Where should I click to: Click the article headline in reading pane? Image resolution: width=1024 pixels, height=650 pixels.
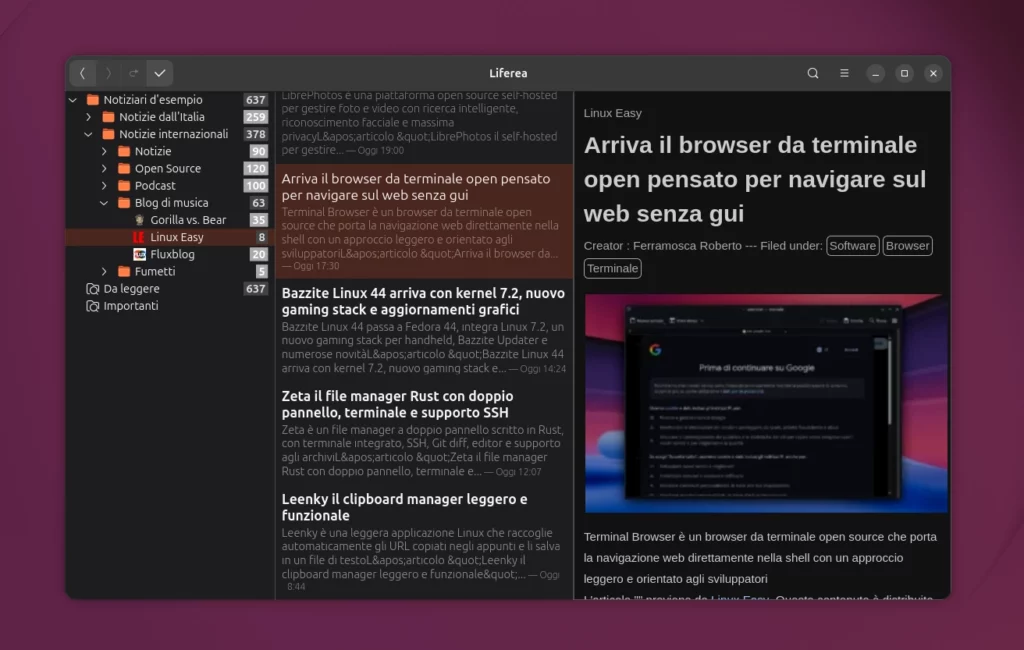[x=755, y=179]
